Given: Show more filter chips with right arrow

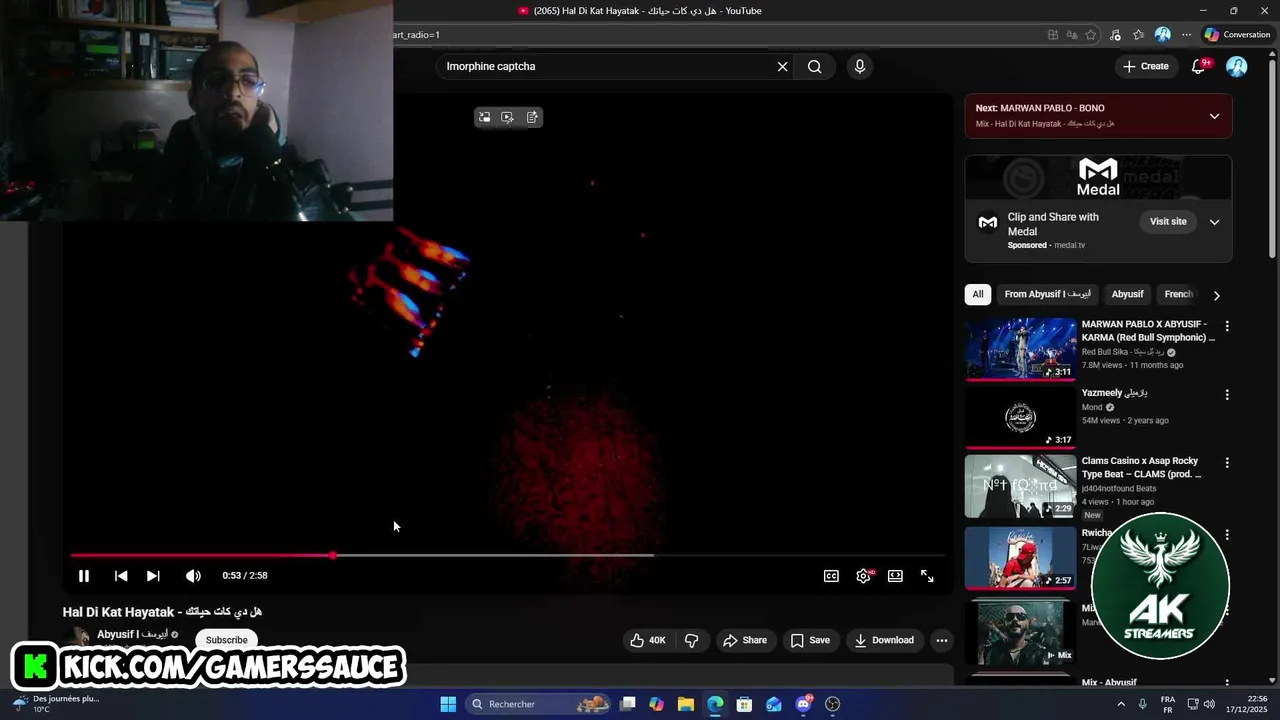Looking at the screenshot, I should 1216,295.
